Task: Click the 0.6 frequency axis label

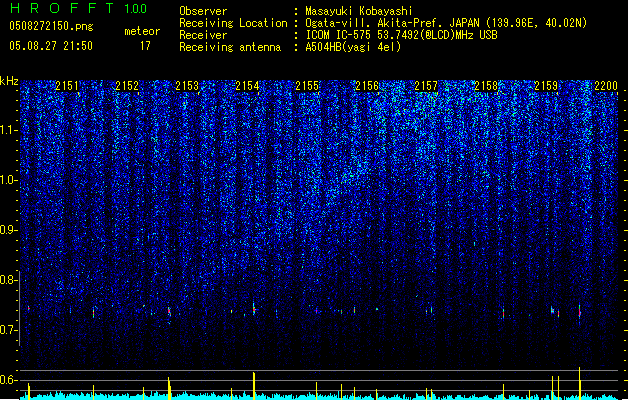Action: (9, 380)
